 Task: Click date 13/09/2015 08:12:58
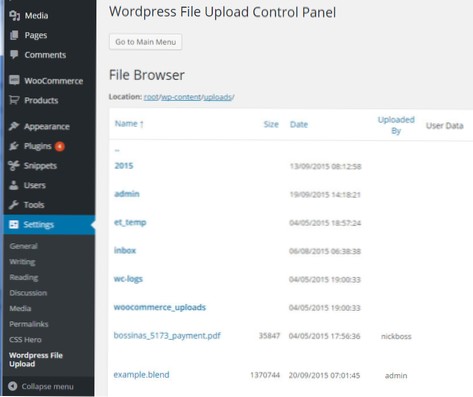[325, 166]
